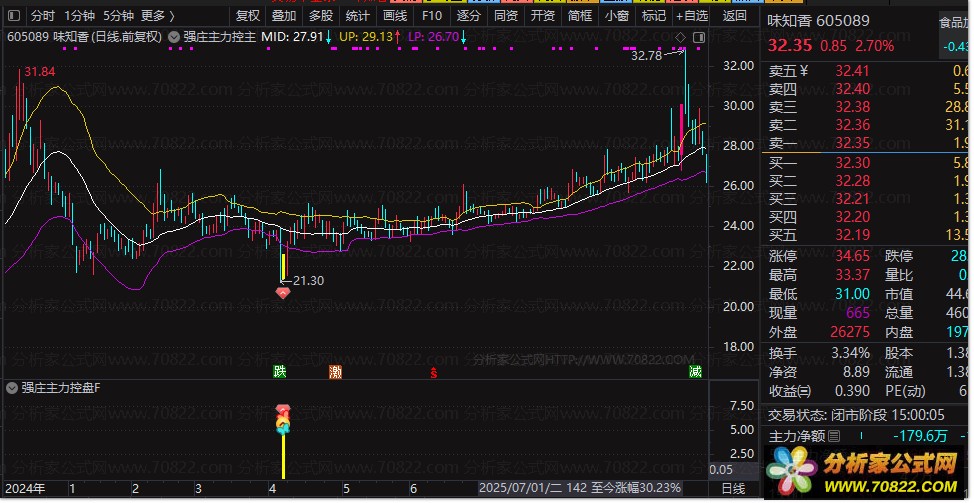The height and width of the screenshot is (503, 974).
Task: Open the 逐分 tick-by-minute view
Action: [x=468, y=16]
